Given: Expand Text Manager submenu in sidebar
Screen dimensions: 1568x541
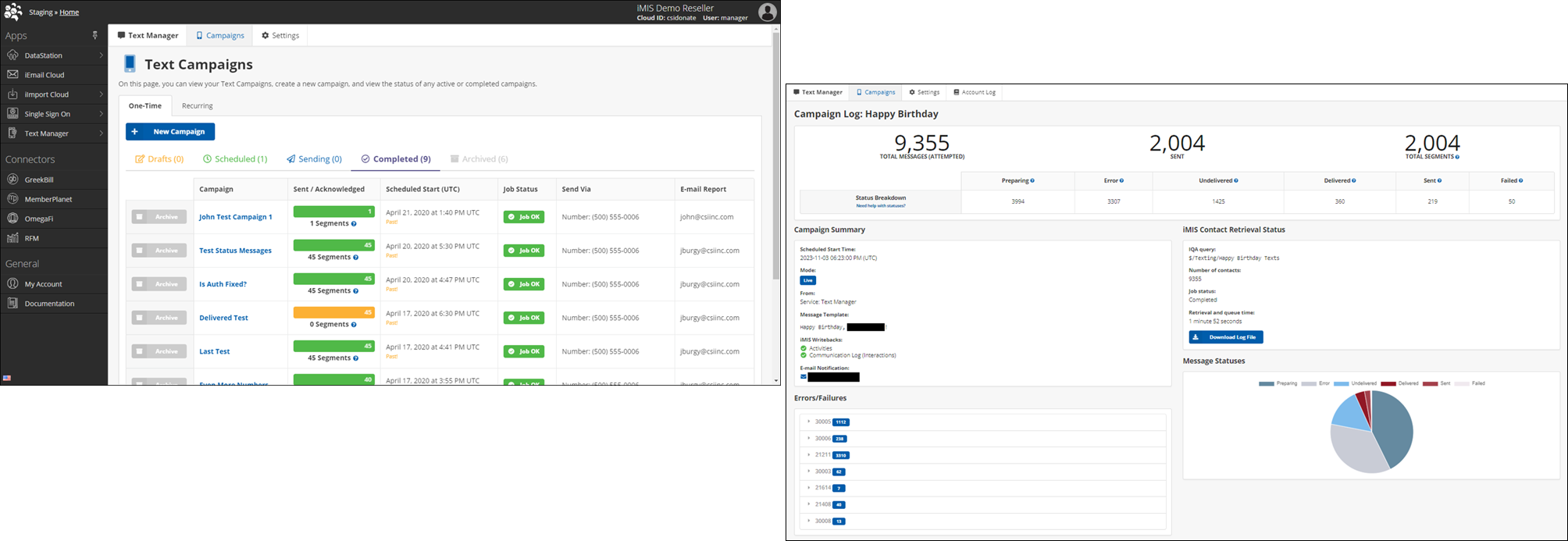Looking at the screenshot, I should (x=101, y=133).
